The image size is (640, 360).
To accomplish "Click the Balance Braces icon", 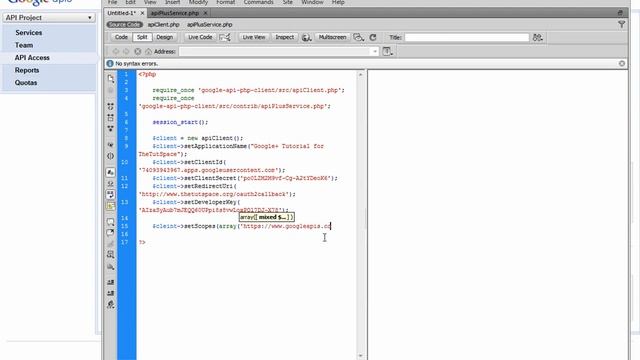I will tap(111, 156).
